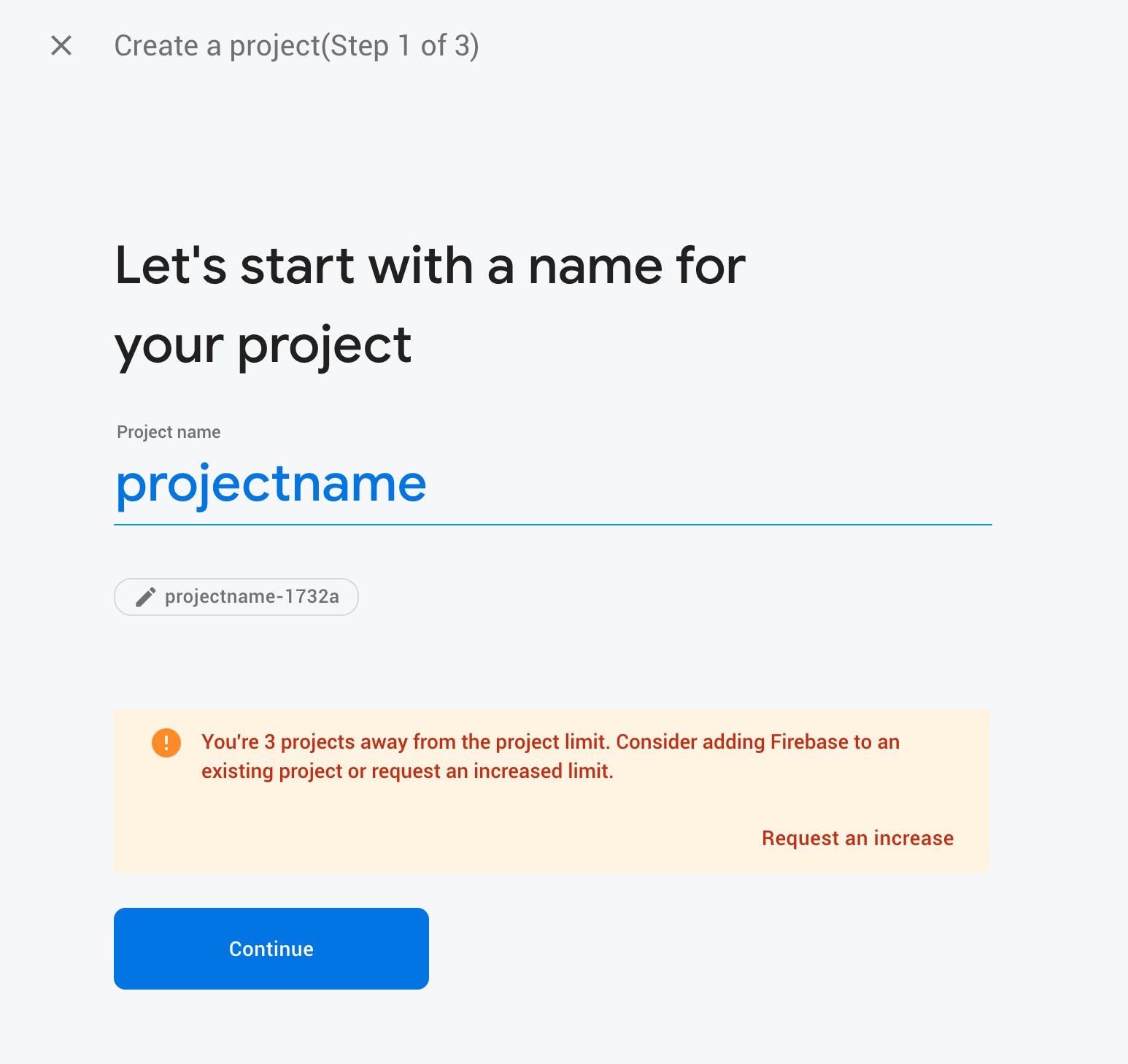Open the Request an increase link
This screenshot has width=1128, height=1064.
tap(857, 838)
